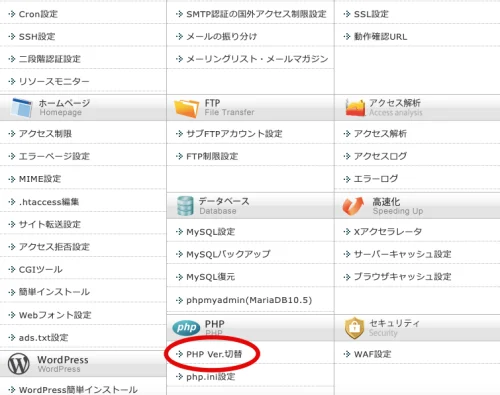Open WAF設定
The height and width of the screenshot is (395, 500).
point(372,354)
